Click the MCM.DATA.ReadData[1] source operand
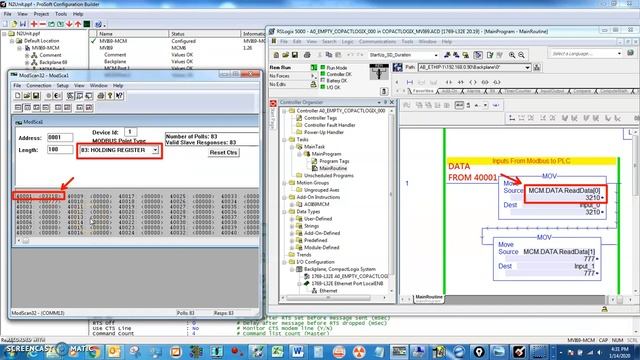Image resolution: width=640 pixels, height=360 pixels. (x=559, y=252)
